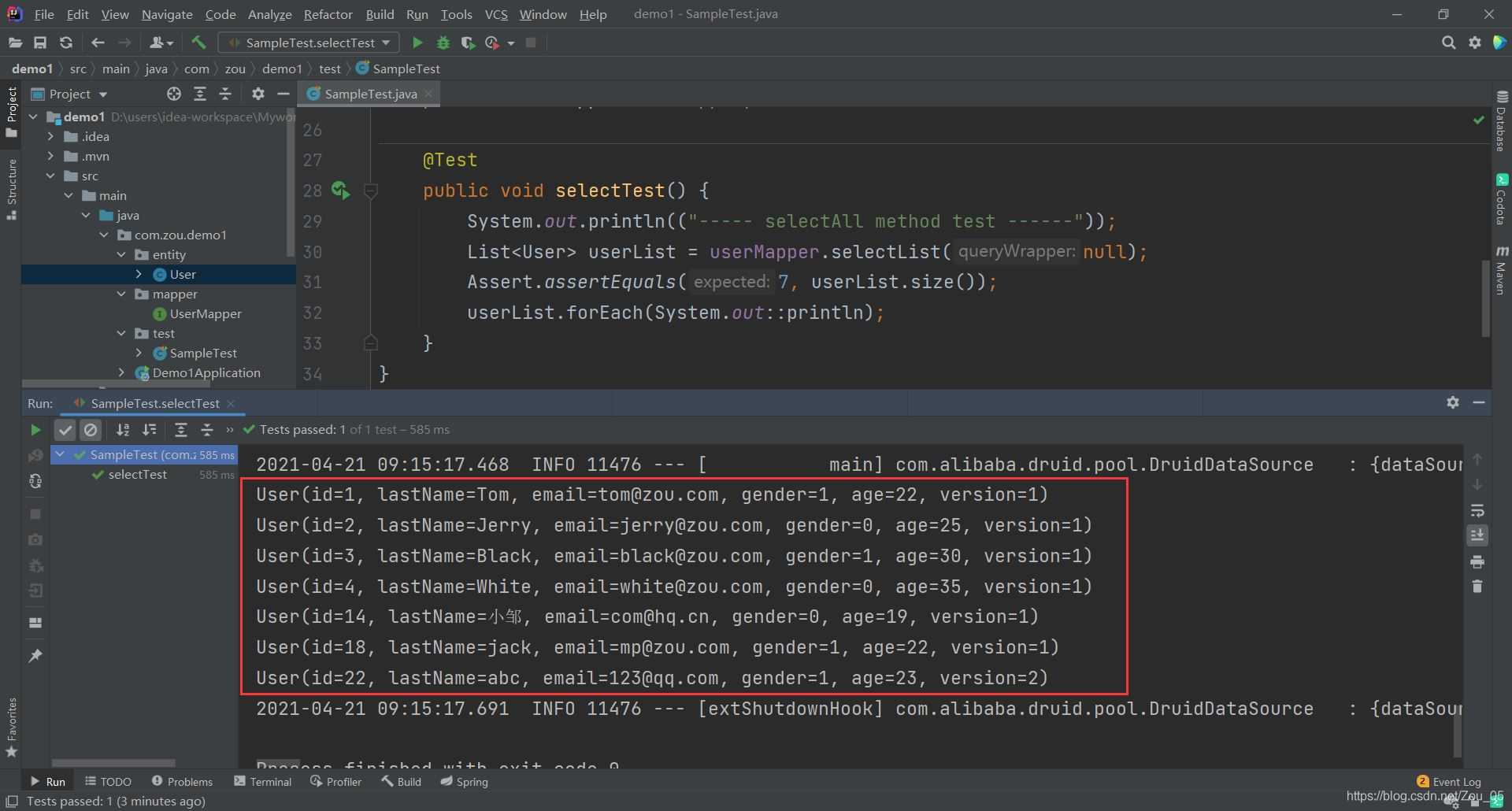This screenshot has width=1512, height=811.
Task: Toggle Show Passed tests checkmark button
Action: point(65,430)
